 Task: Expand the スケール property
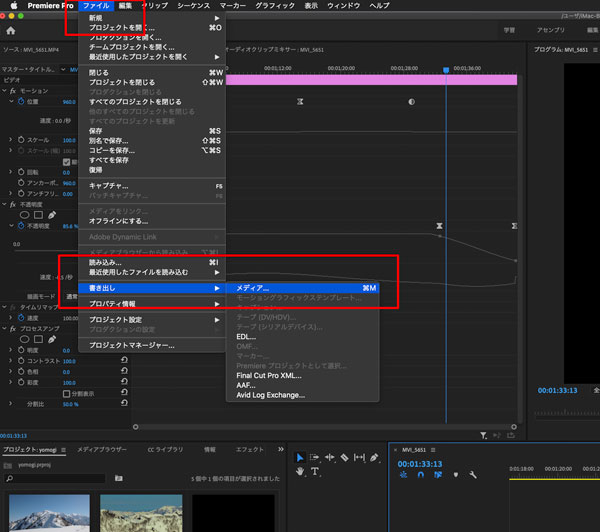tap(11, 140)
